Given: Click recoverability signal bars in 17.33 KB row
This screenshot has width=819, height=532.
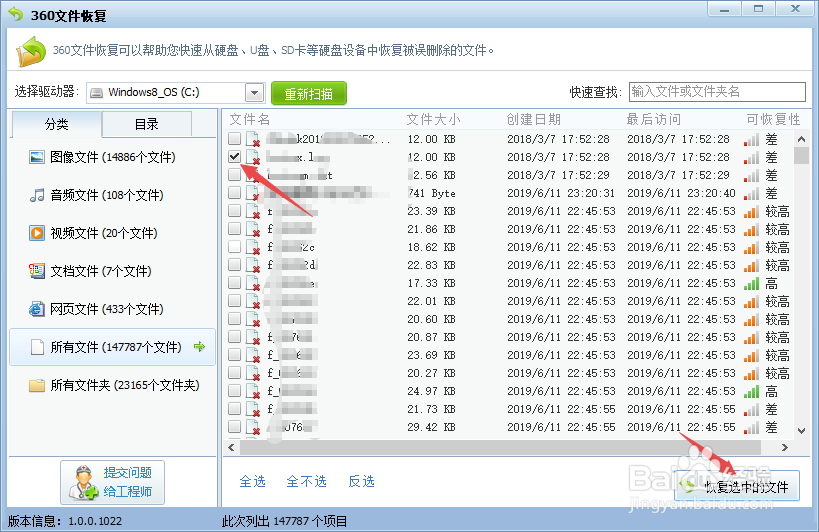Looking at the screenshot, I should 751,284.
